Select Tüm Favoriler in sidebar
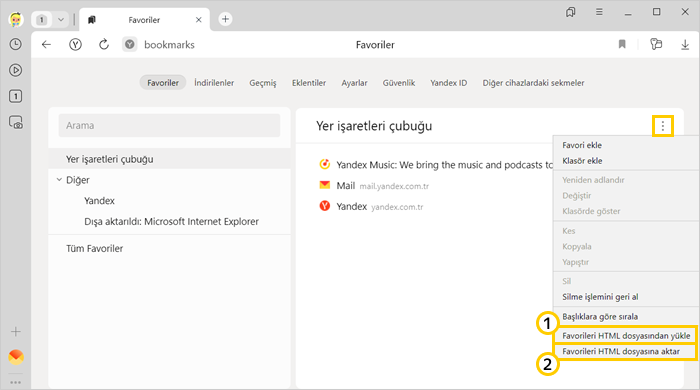The width and height of the screenshot is (700, 390). 94,249
